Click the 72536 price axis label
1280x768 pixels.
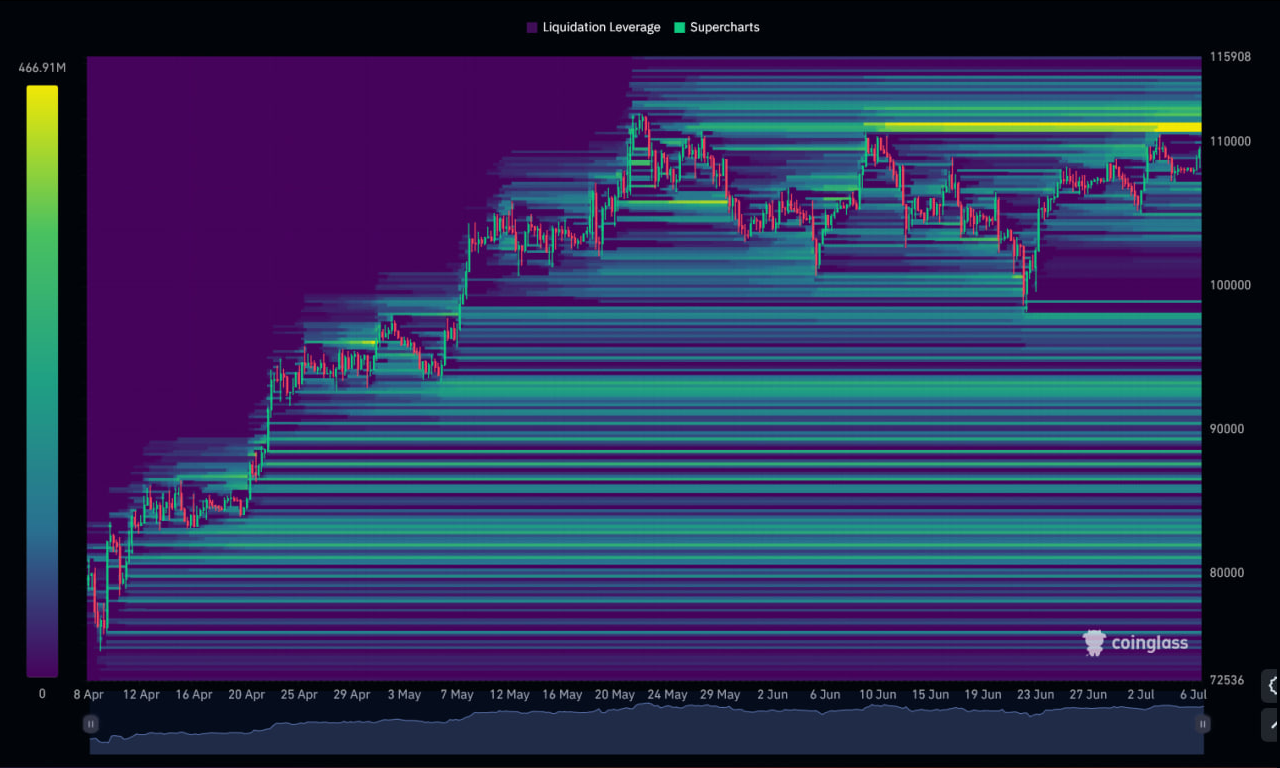tap(1227, 680)
